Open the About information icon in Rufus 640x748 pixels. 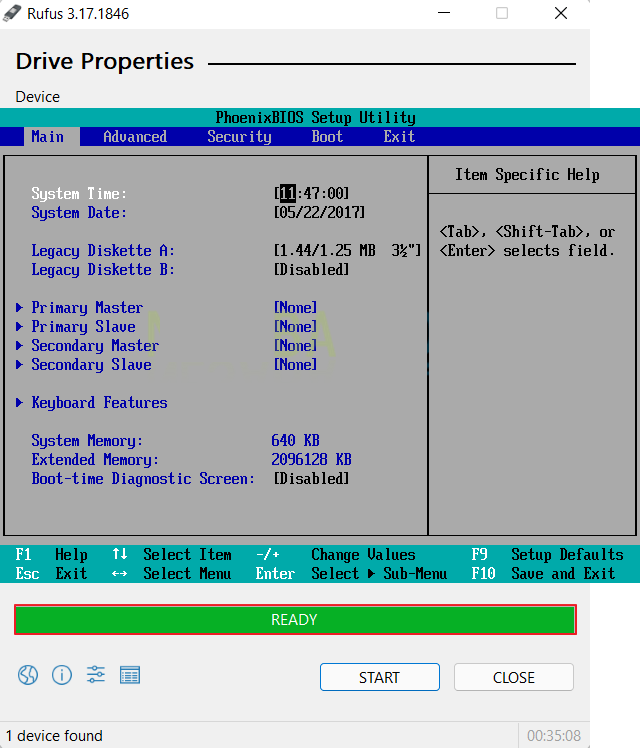pyautogui.click(x=62, y=675)
